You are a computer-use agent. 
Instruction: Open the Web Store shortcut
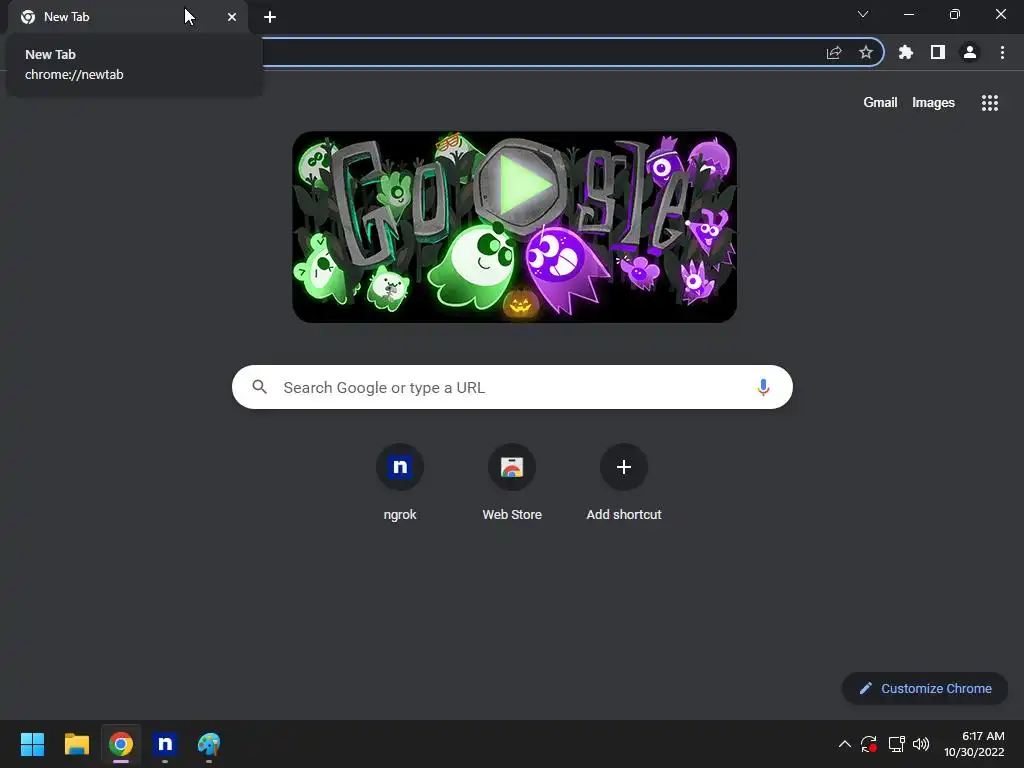pos(512,483)
